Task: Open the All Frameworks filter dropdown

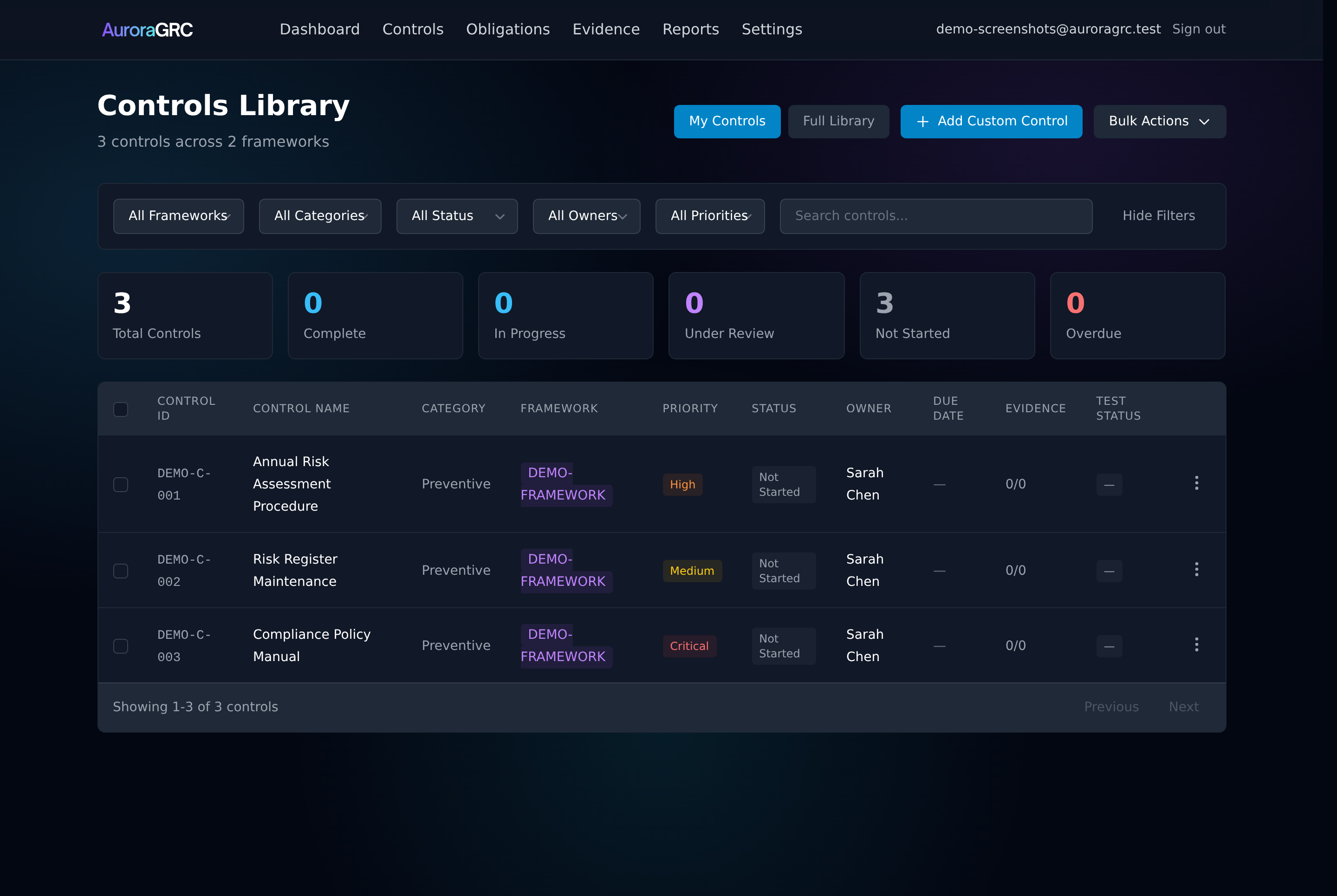Action: click(x=178, y=216)
